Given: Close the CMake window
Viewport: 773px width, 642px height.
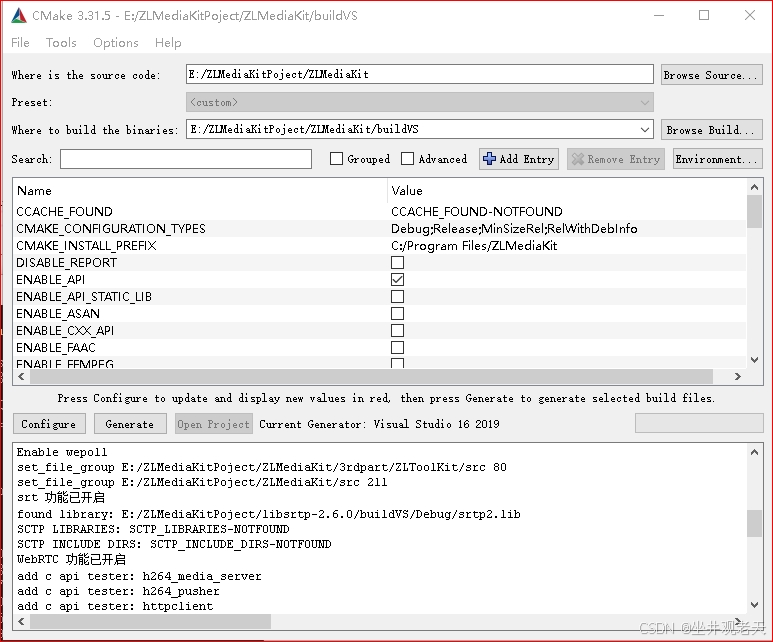Looking at the screenshot, I should pyautogui.click(x=750, y=15).
